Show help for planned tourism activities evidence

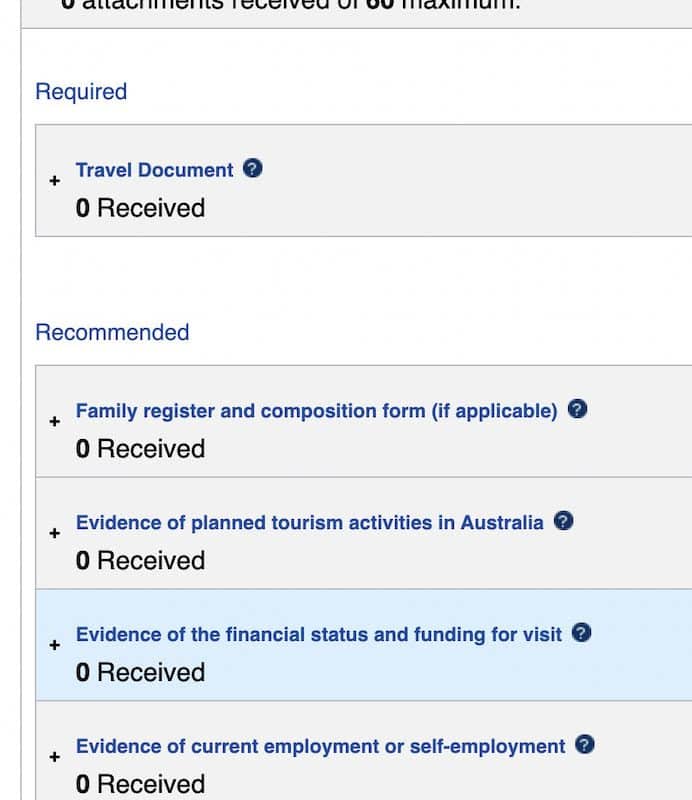[564, 521]
